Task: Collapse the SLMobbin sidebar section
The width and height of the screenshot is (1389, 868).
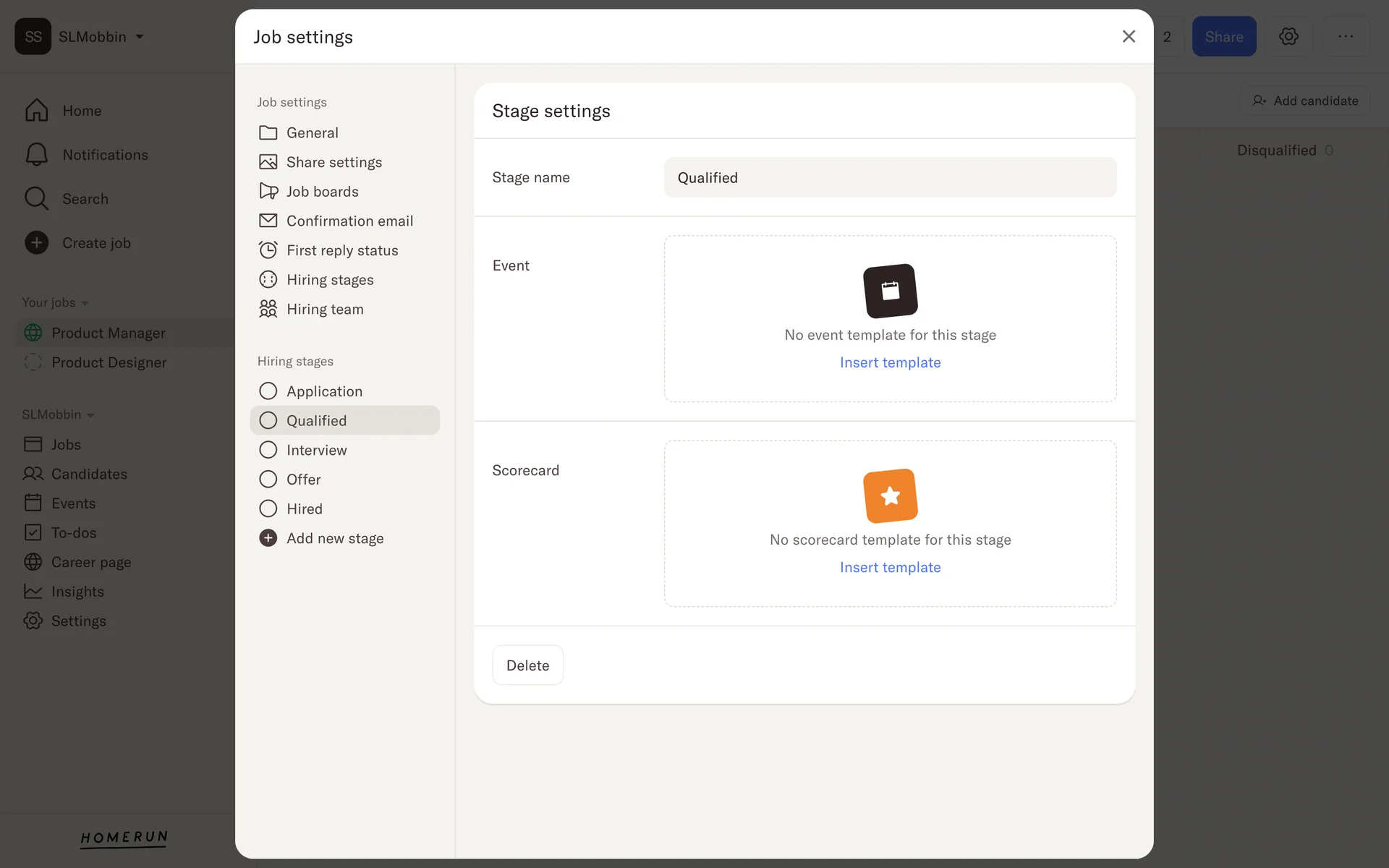Action: (x=90, y=415)
